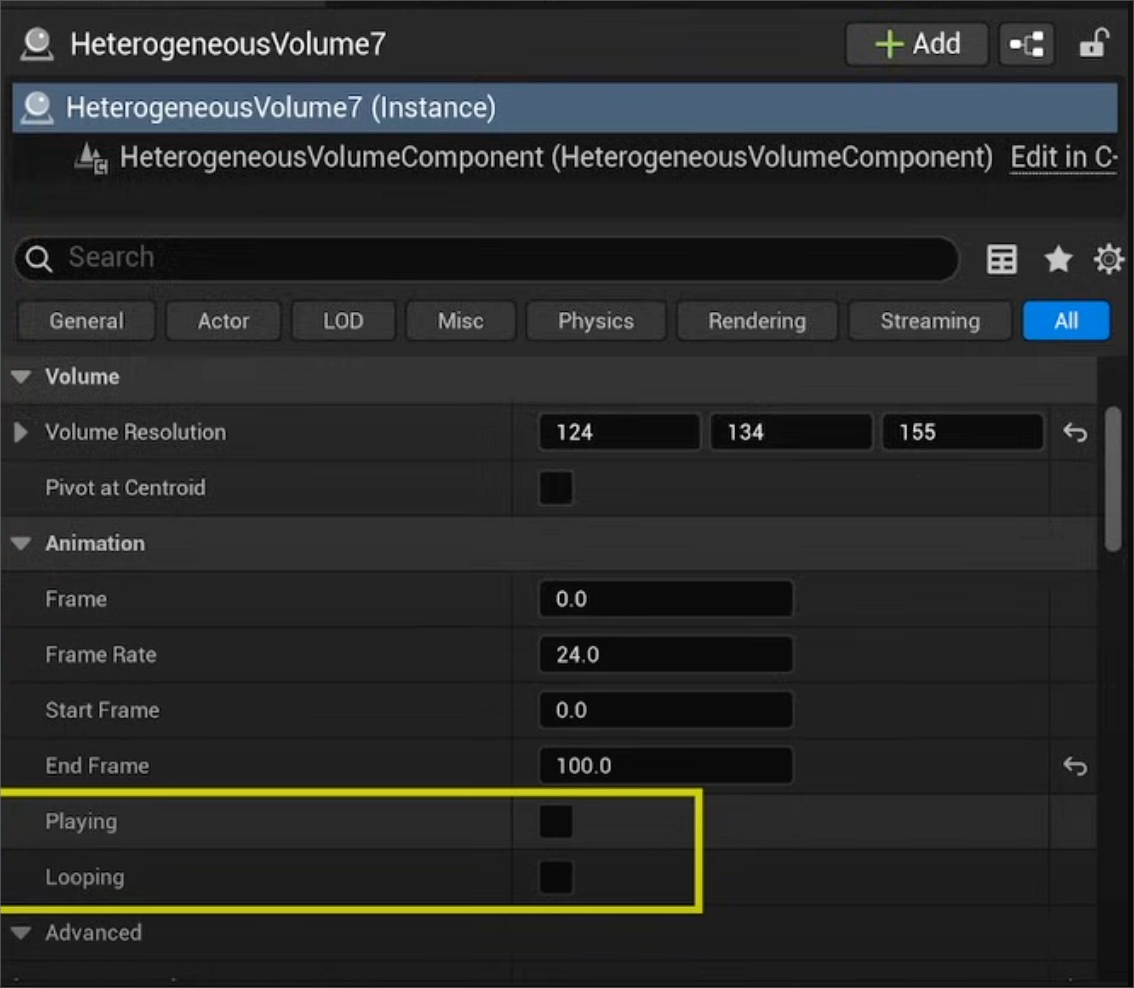Click the HeterogeneousVolumeComponent component icon
Viewport: 1134px width, 988px height.
point(91,158)
